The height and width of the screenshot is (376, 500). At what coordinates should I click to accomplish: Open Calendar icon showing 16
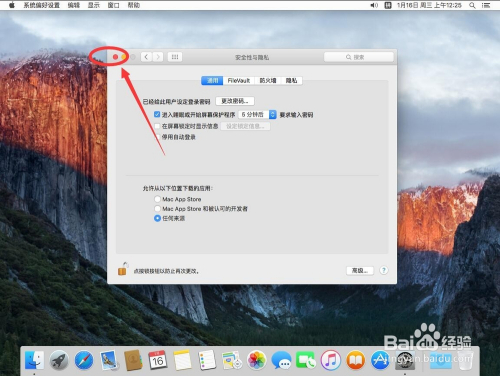(158, 361)
